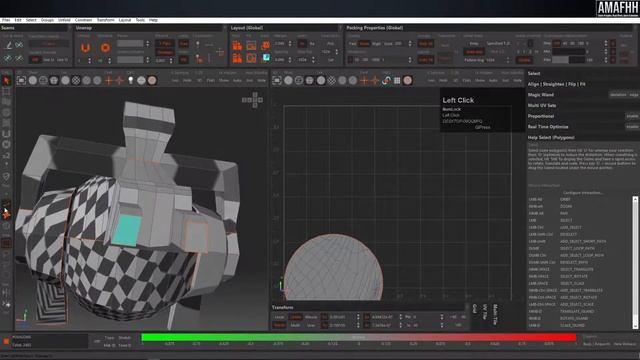Toggle the 3D button in 3D viewport toolbar
Image resolution: width=640 pixels, height=360 pixels.
tap(199, 80)
